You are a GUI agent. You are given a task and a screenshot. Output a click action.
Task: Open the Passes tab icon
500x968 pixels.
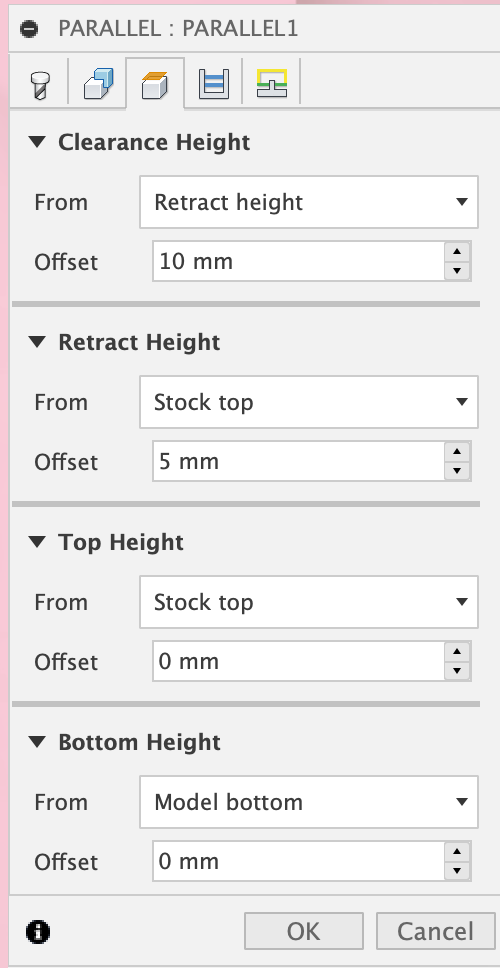pyautogui.click(x=214, y=83)
